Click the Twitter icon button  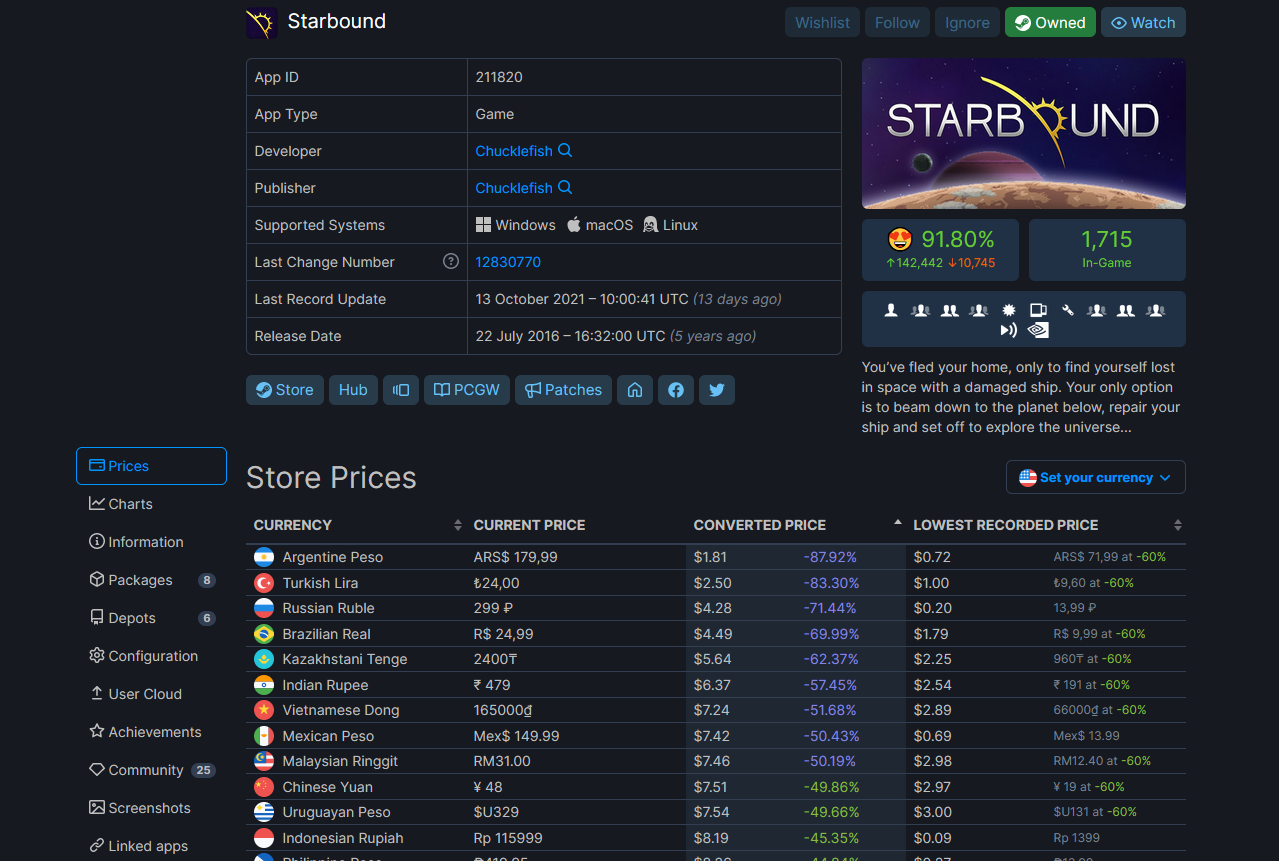point(716,390)
